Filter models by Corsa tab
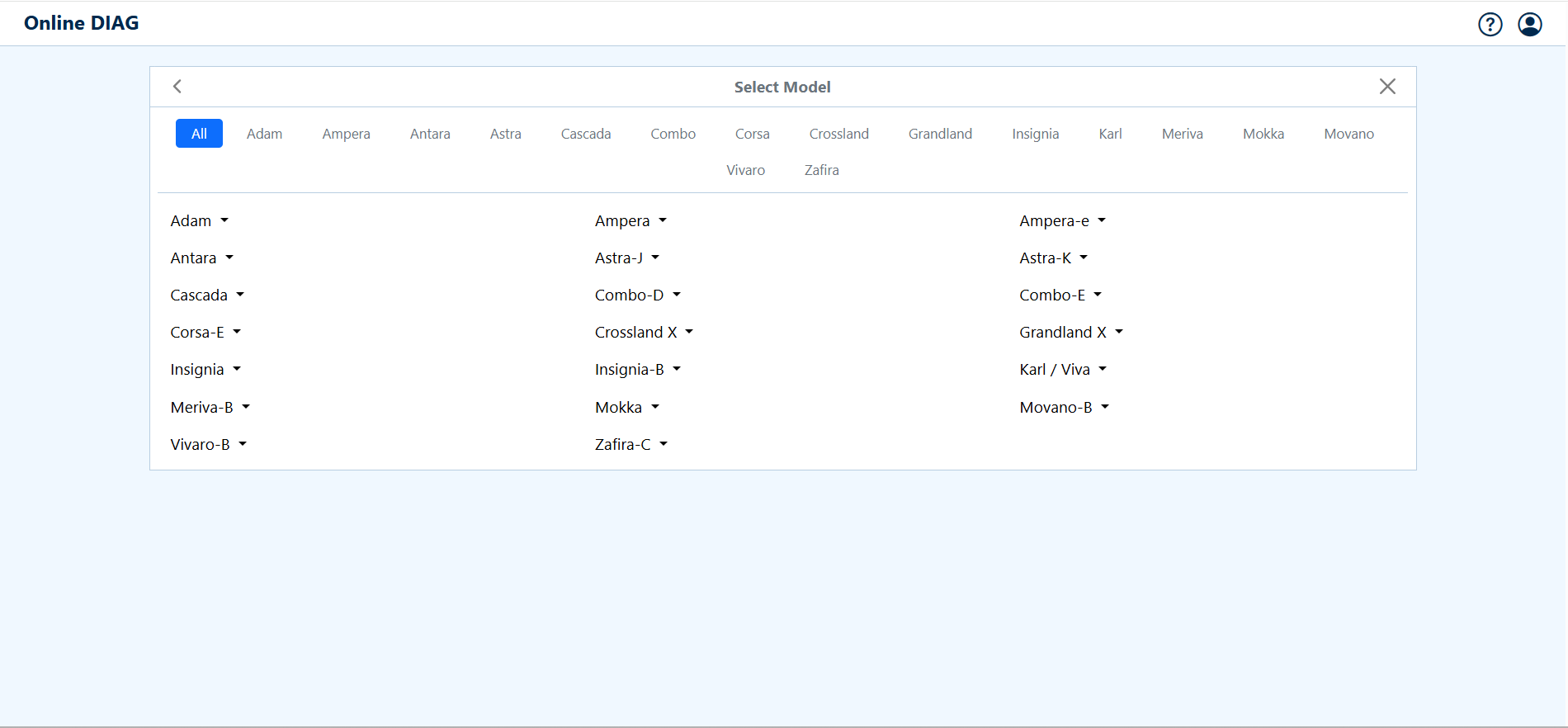The width and height of the screenshot is (1568, 728). coord(752,134)
